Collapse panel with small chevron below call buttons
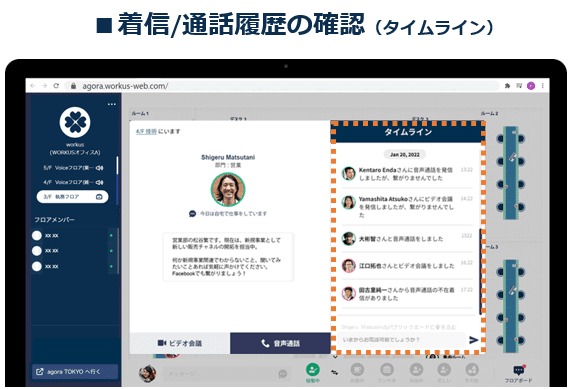The height and width of the screenshot is (389, 569). 335,357
